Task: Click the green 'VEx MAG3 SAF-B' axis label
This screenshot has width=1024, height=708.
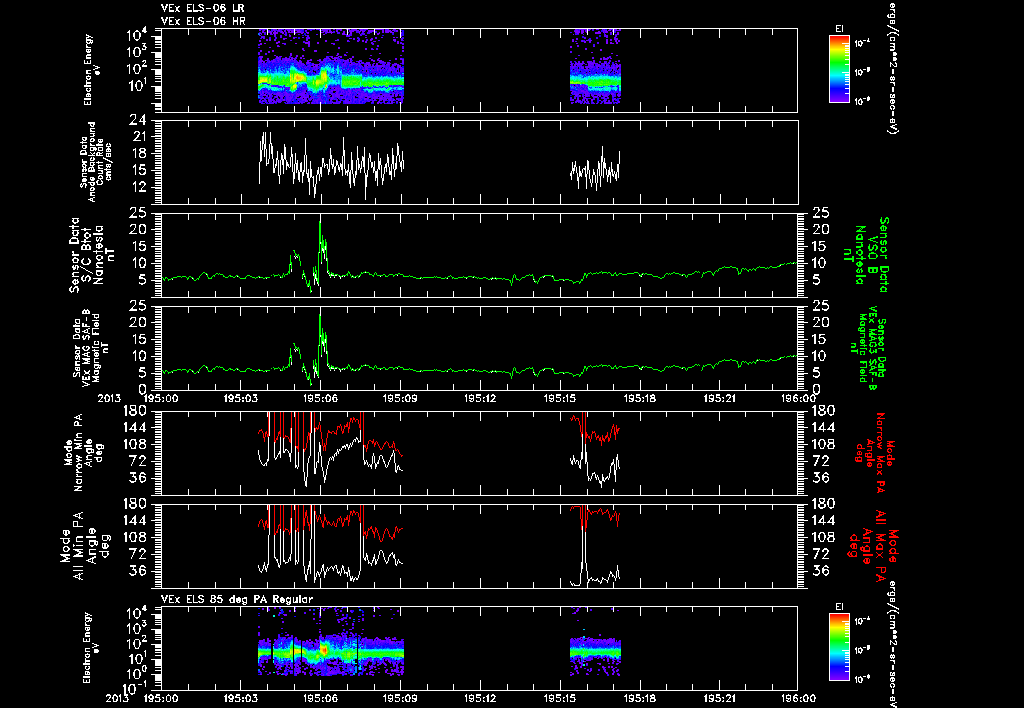Action: point(871,348)
